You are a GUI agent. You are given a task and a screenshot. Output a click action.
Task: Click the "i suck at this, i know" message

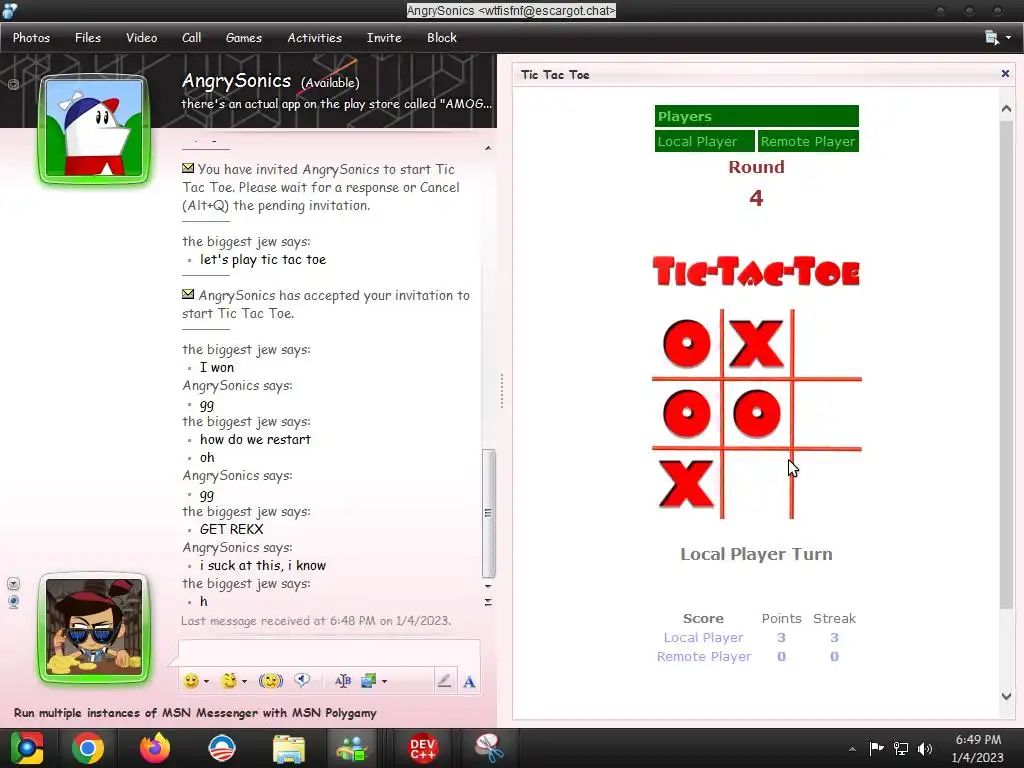pos(263,566)
